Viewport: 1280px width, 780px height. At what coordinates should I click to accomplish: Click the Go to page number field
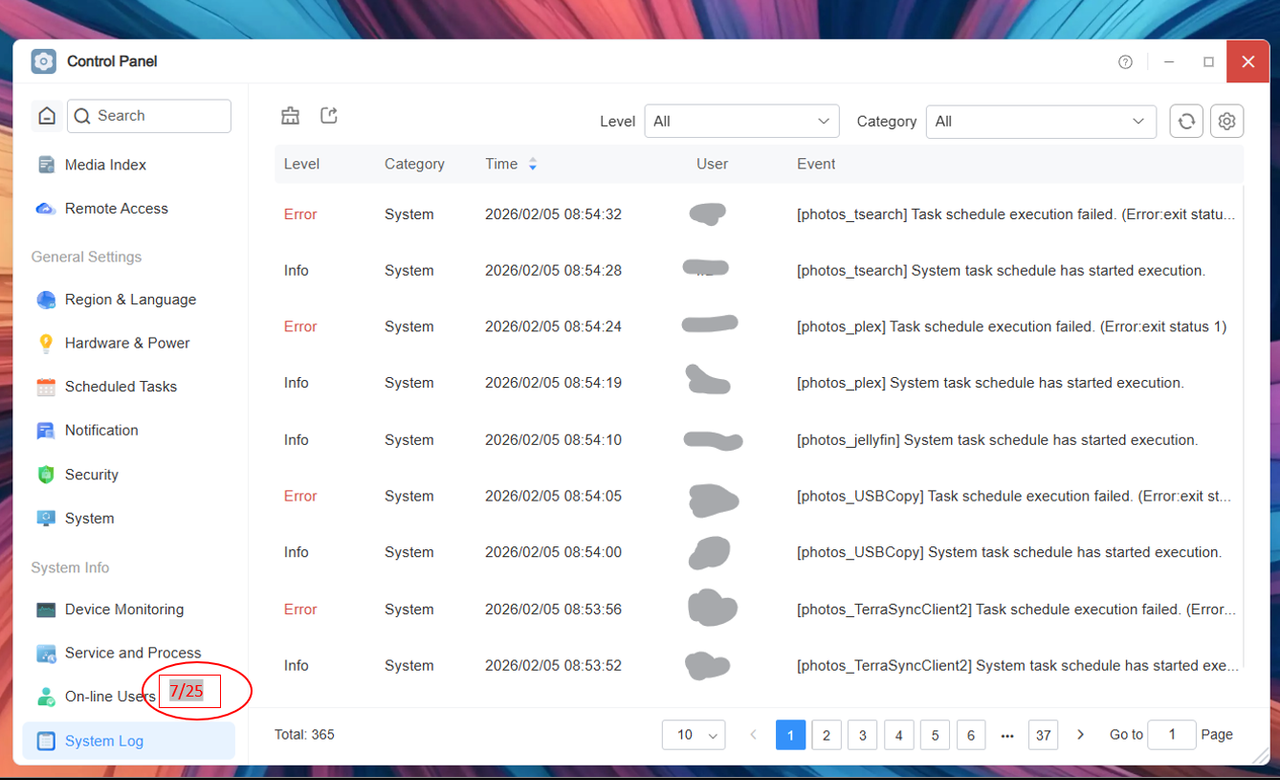(1172, 735)
